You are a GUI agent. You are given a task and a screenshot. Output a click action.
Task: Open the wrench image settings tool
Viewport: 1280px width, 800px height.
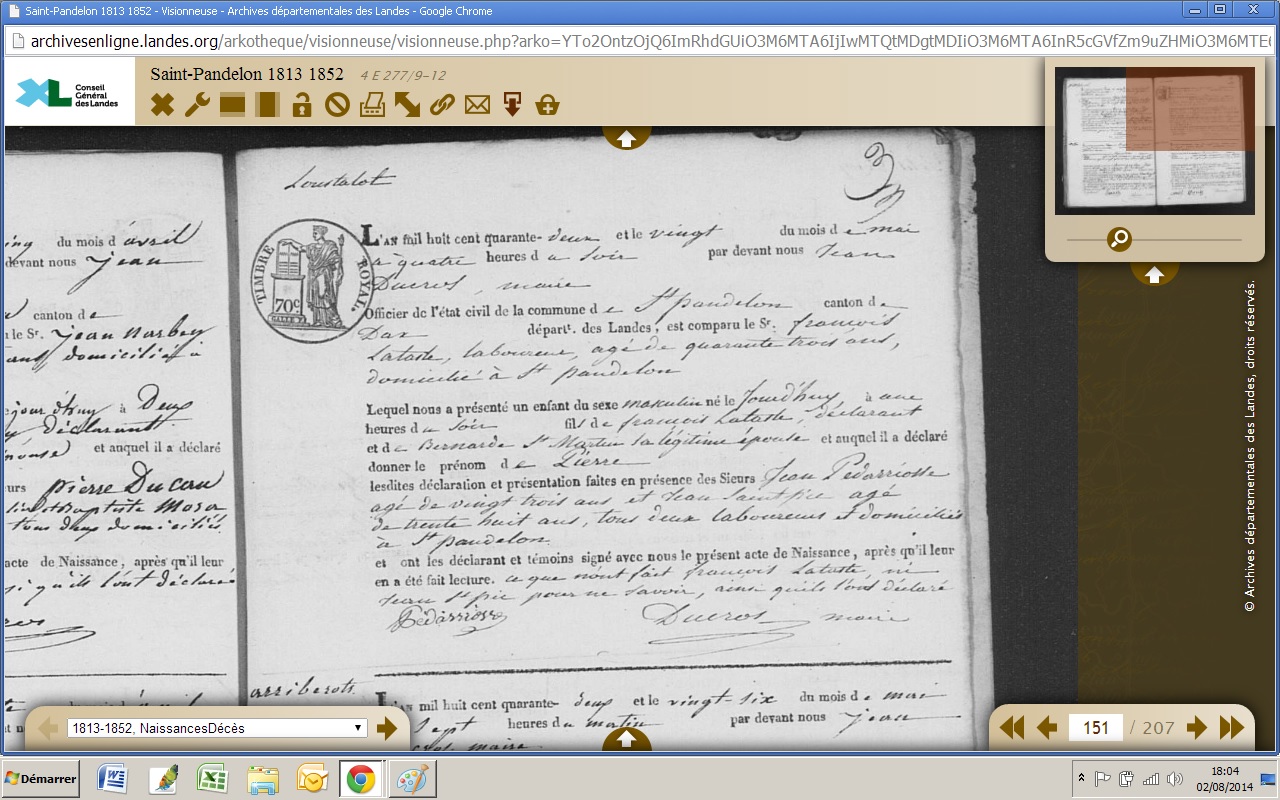(197, 104)
